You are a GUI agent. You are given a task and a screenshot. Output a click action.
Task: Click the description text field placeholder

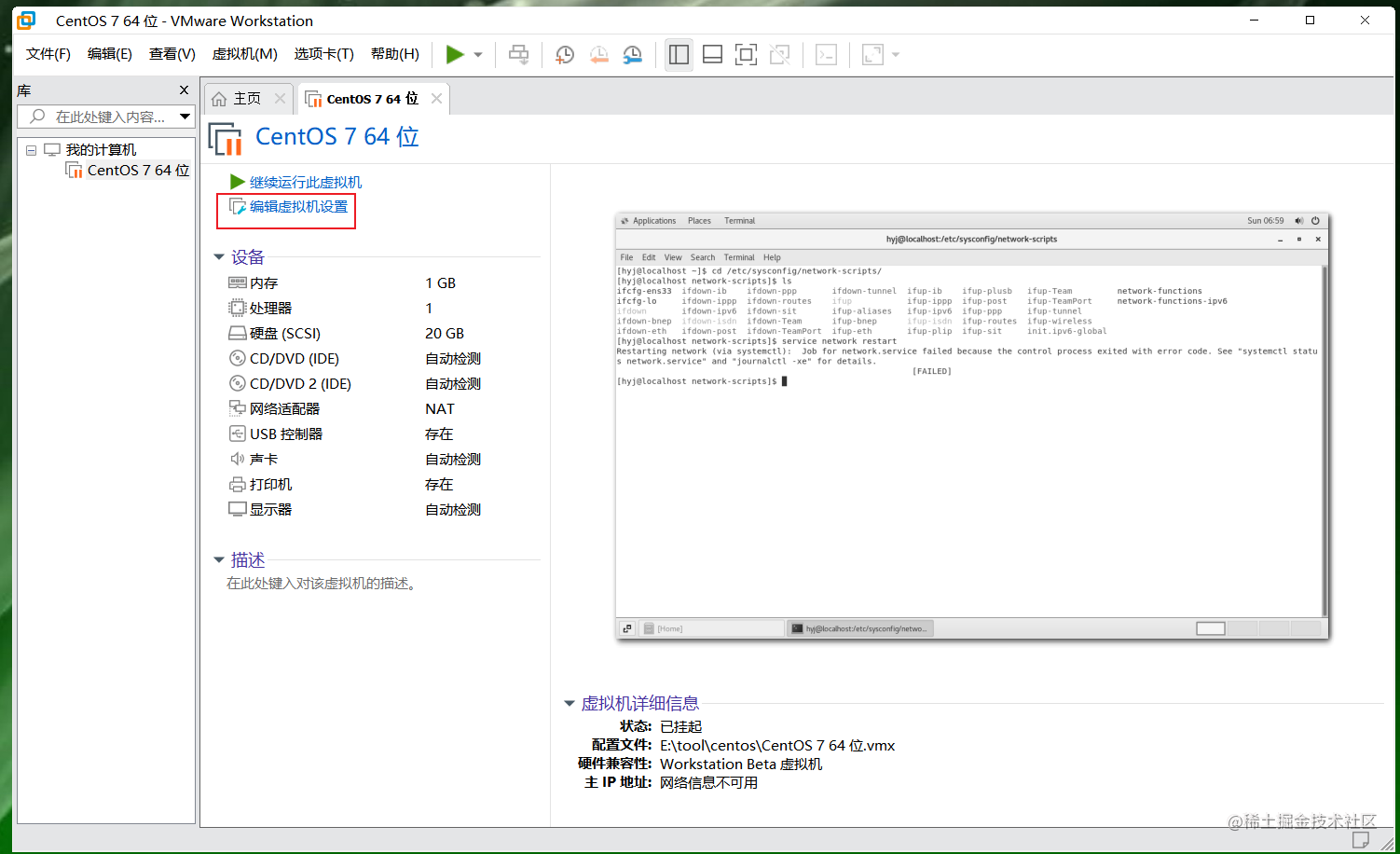point(322,584)
